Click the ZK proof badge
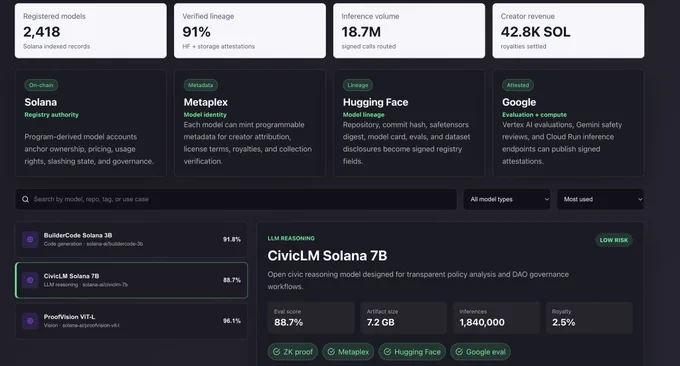680x366 pixels. (x=293, y=352)
